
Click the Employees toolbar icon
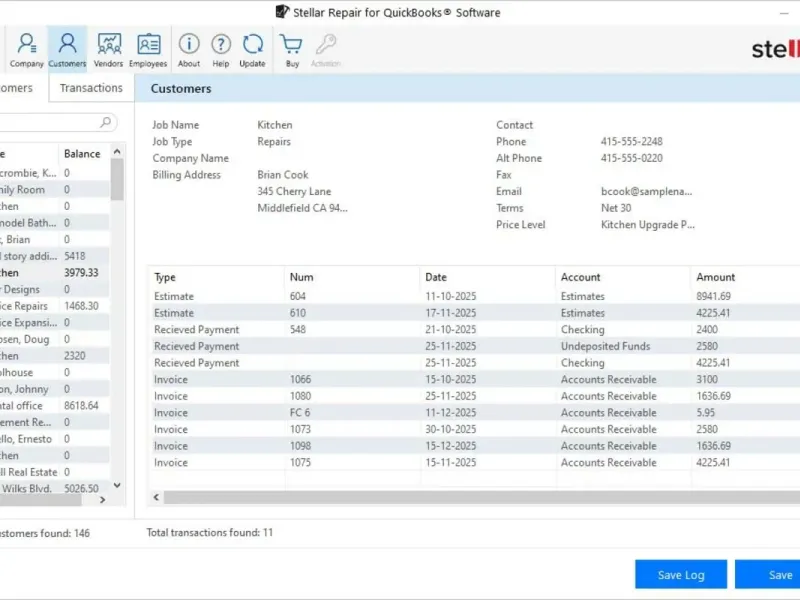click(148, 49)
